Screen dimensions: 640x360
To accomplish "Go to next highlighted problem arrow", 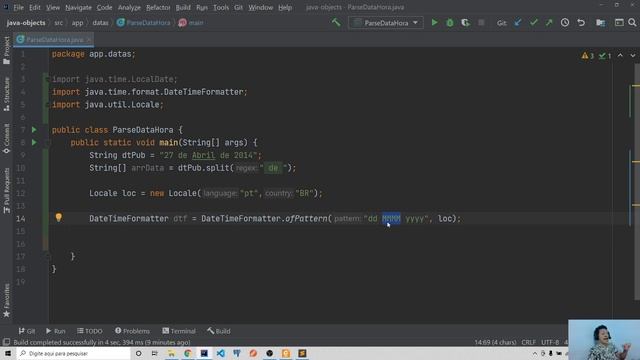I will click(633, 55).
